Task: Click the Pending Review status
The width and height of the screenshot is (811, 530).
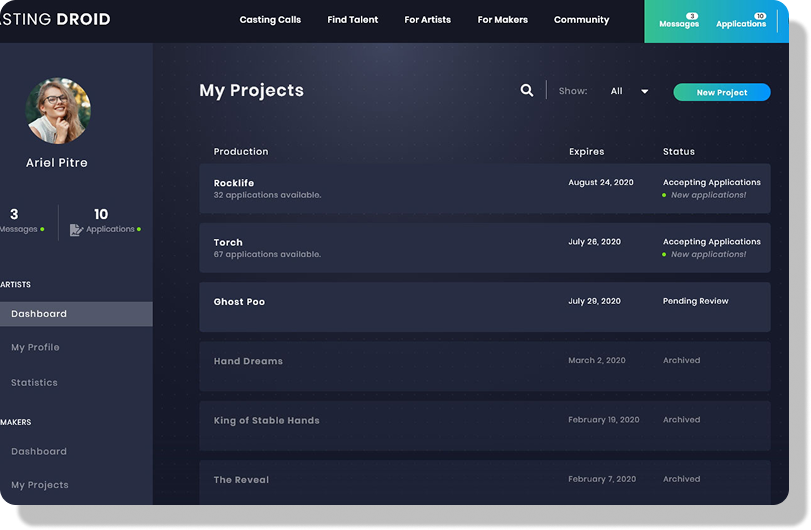Action: coord(695,301)
